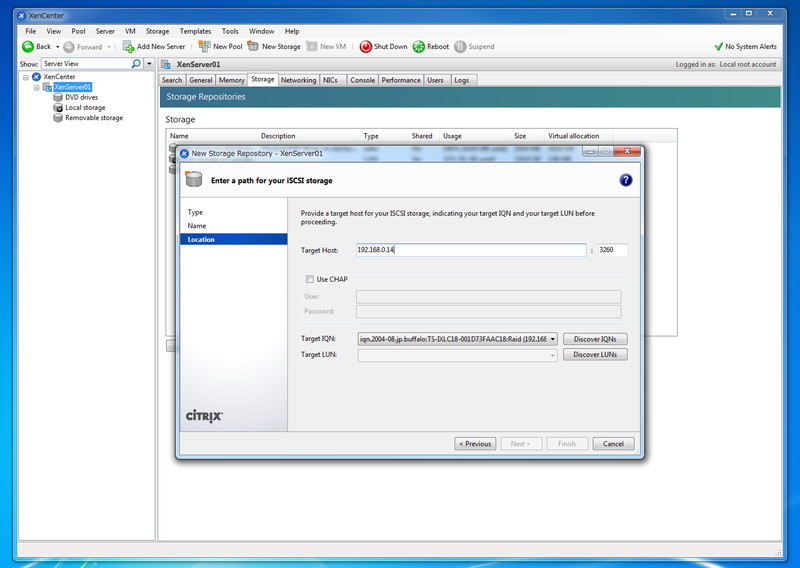This screenshot has width=800, height=568.
Task: Sort storage list by Description column
Action: pyautogui.click(x=309, y=136)
